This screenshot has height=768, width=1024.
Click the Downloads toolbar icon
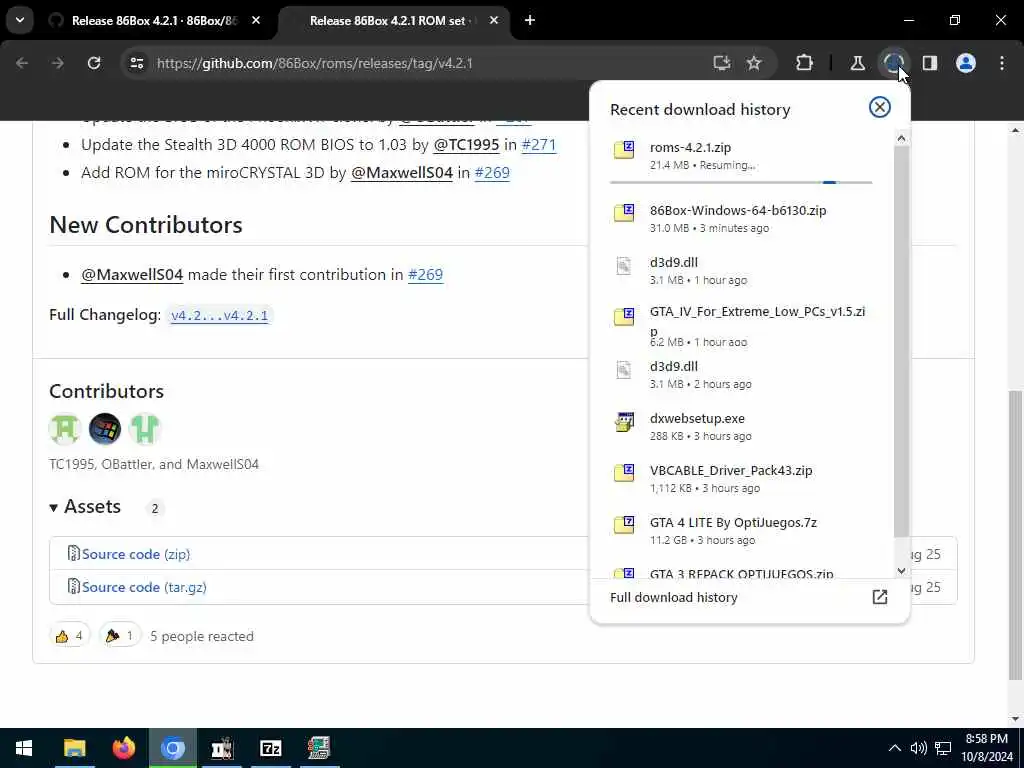tap(893, 63)
